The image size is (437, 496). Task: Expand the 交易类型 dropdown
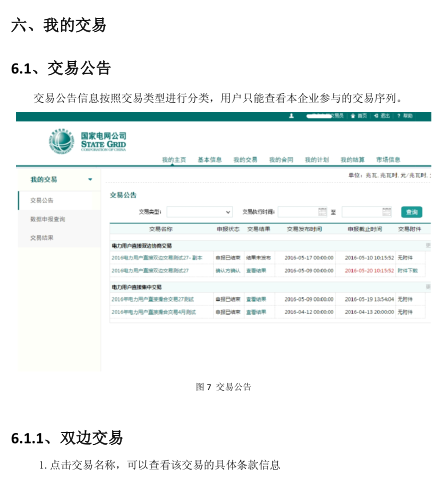point(199,212)
